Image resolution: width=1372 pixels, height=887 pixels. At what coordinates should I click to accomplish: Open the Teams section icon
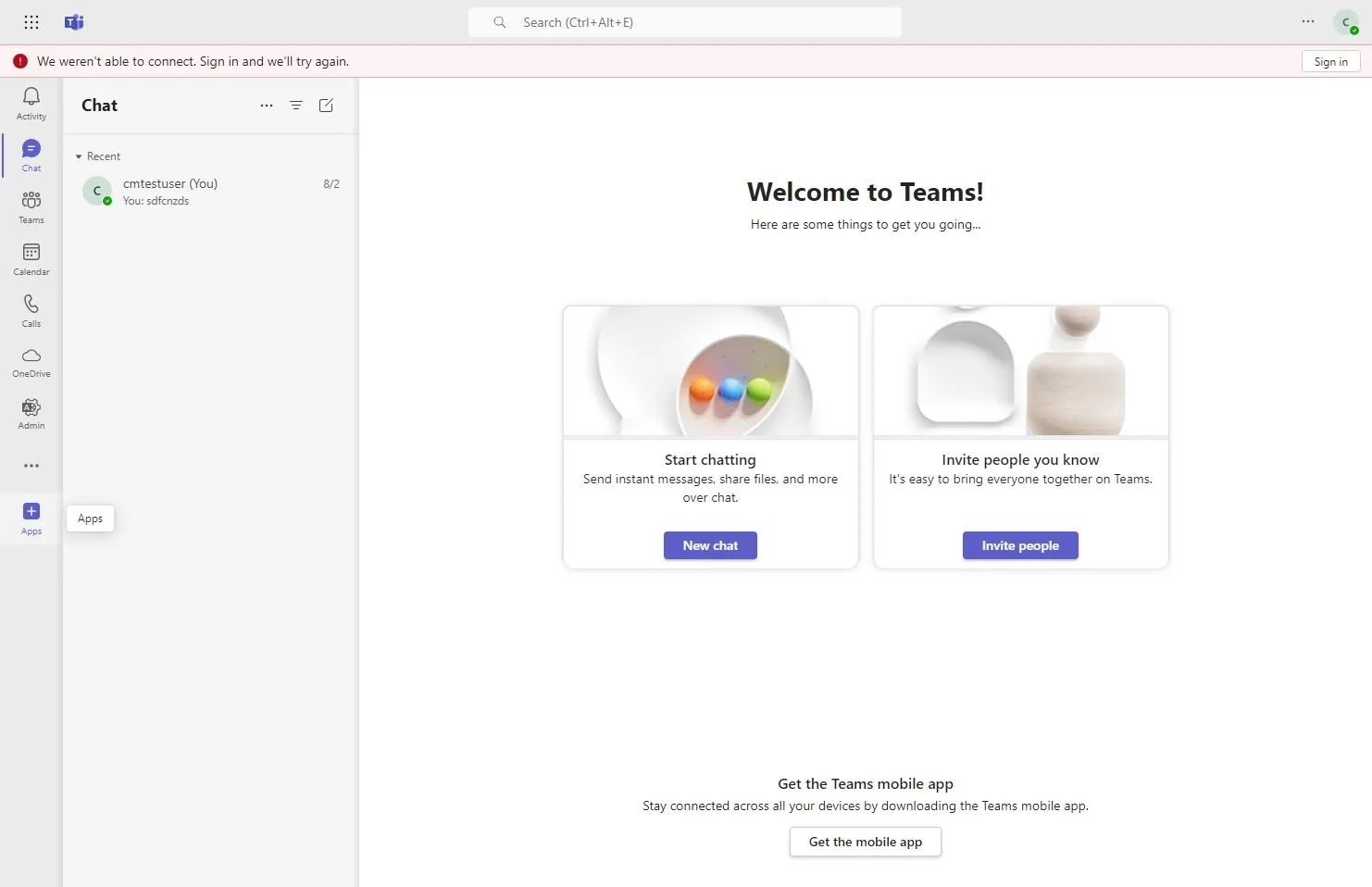pyautogui.click(x=31, y=207)
